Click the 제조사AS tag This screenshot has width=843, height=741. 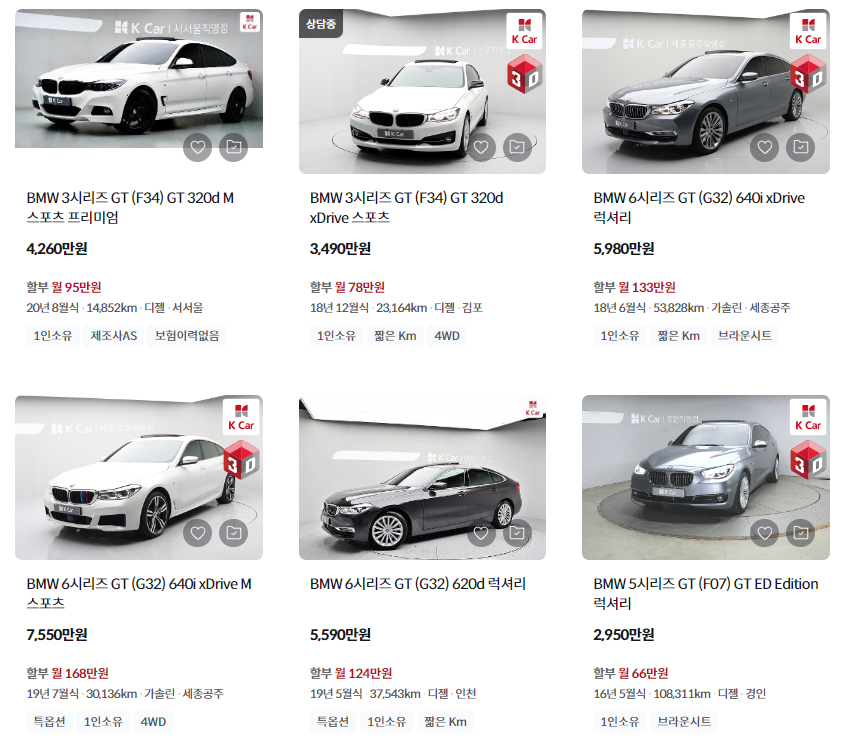point(114,336)
